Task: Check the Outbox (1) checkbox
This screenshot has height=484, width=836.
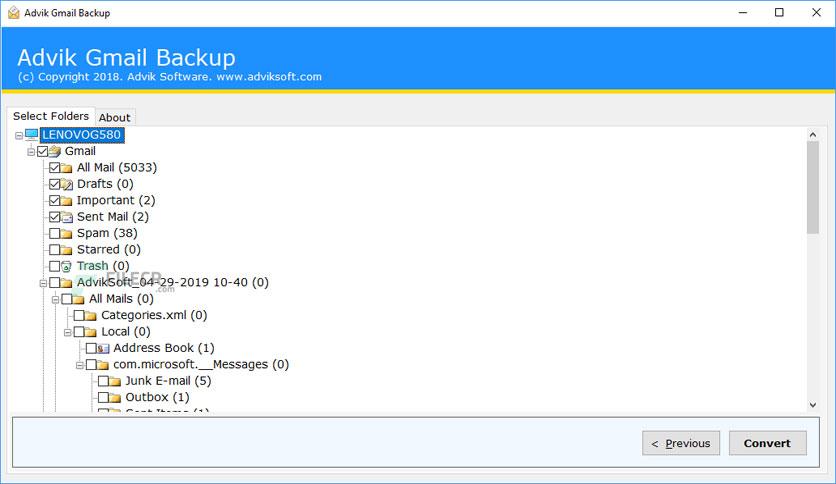Action: point(103,398)
